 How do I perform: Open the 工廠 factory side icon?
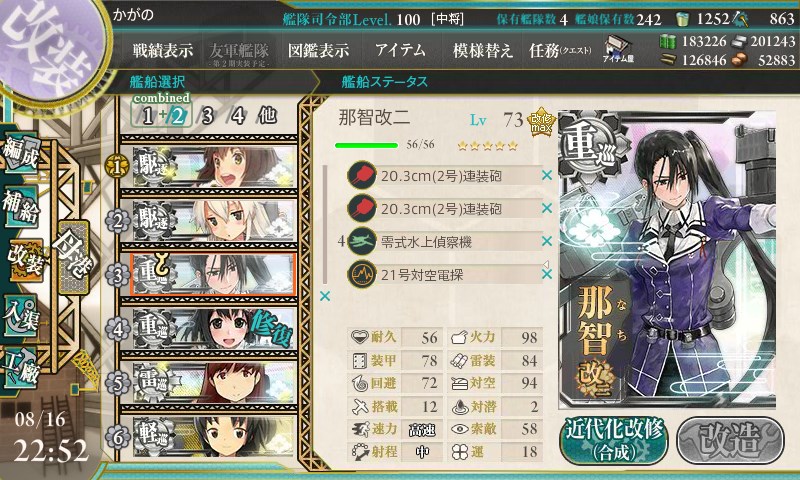(20, 367)
